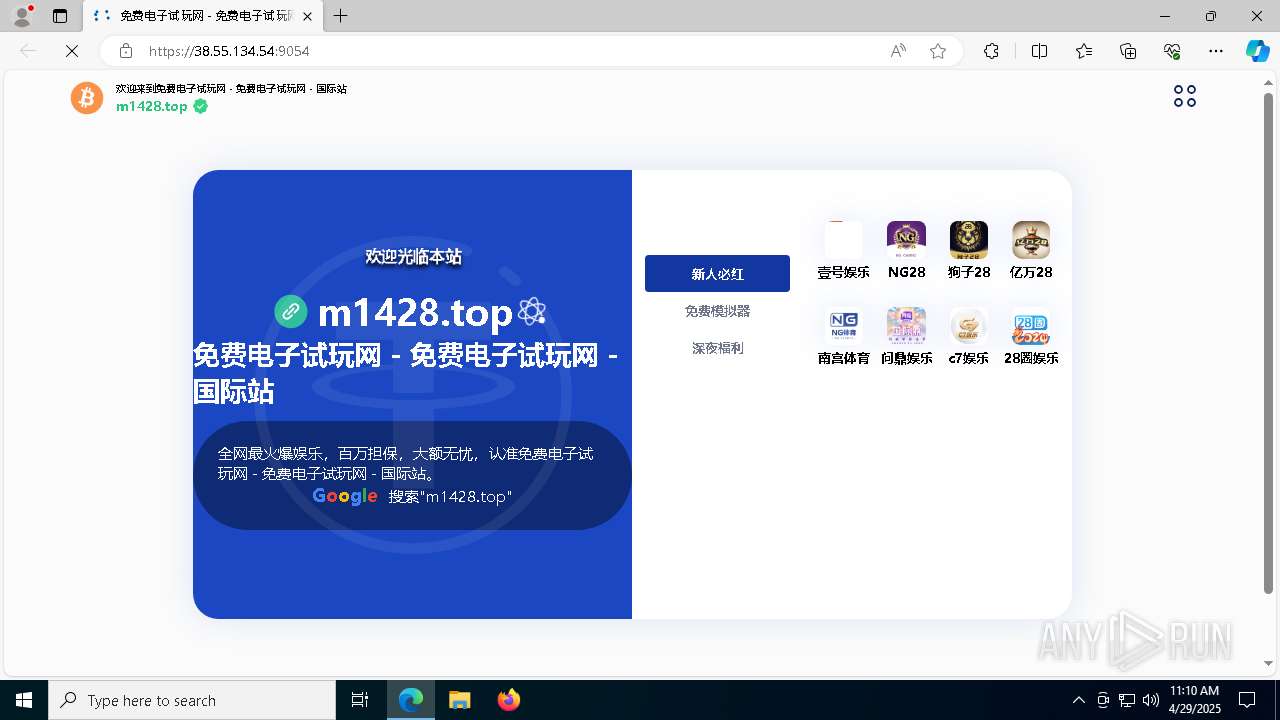Click the atom icon after m1428.top heading

coord(532,312)
